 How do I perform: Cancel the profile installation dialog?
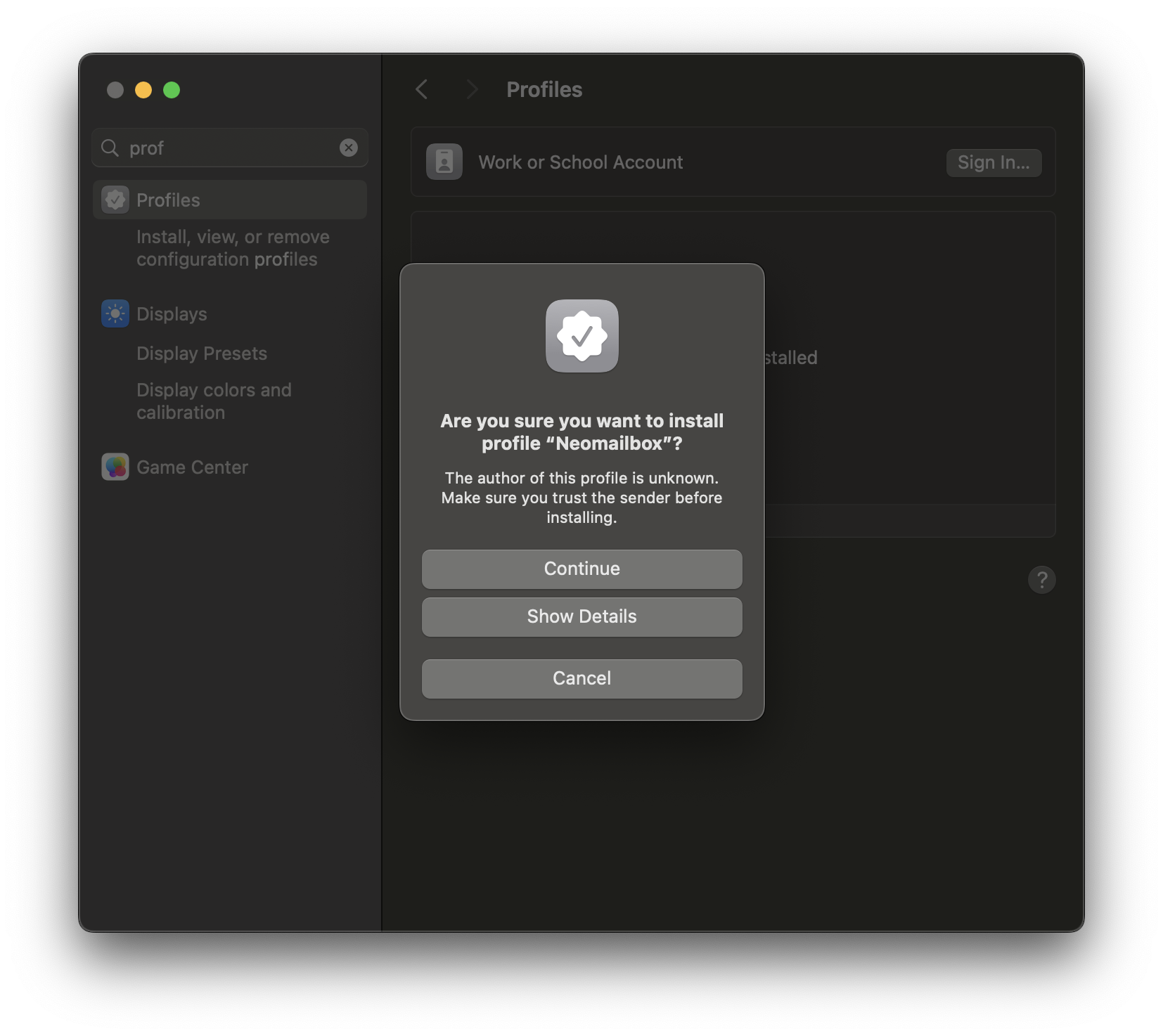coord(581,678)
